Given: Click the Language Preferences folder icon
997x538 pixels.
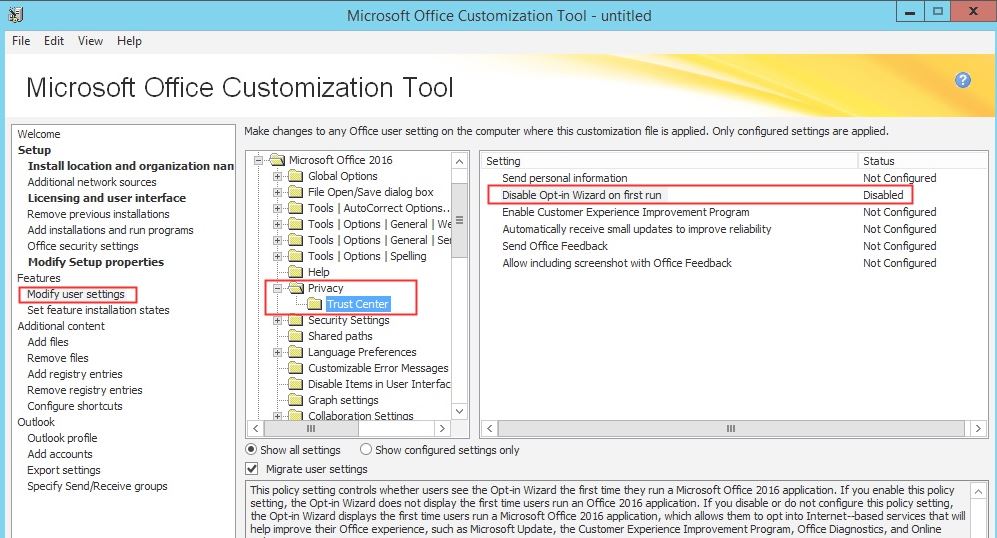Looking at the screenshot, I should (x=296, y=352).
